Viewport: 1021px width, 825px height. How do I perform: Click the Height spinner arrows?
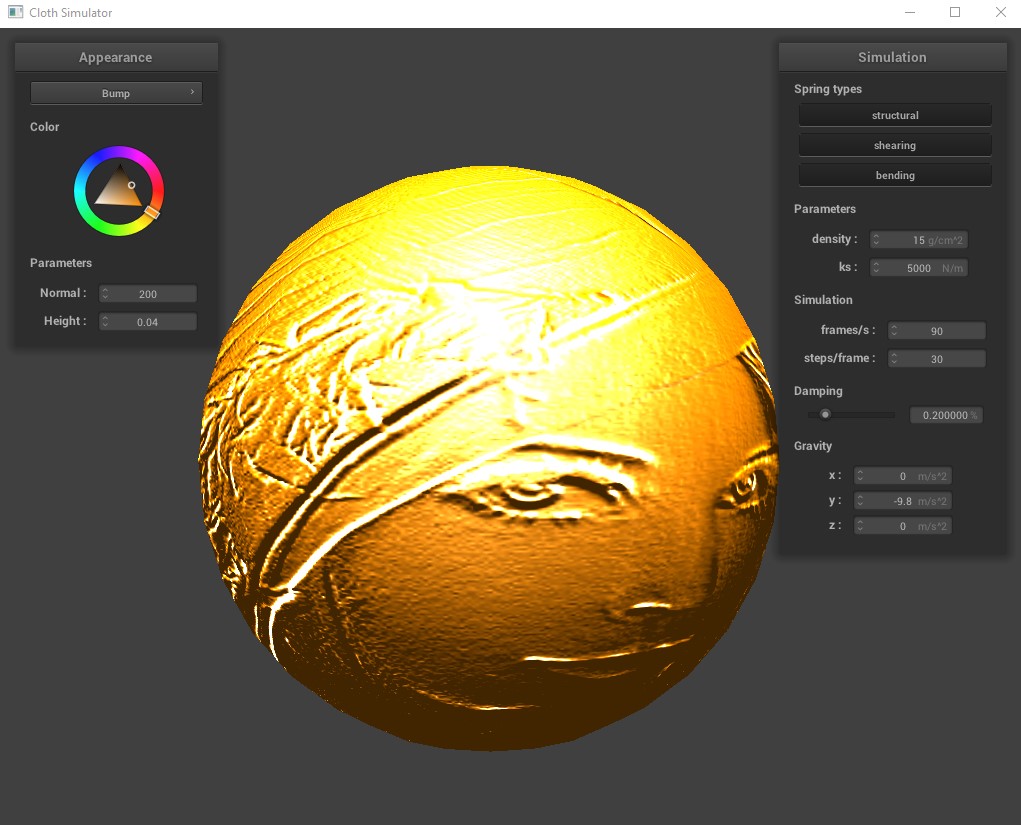(105, 322)
